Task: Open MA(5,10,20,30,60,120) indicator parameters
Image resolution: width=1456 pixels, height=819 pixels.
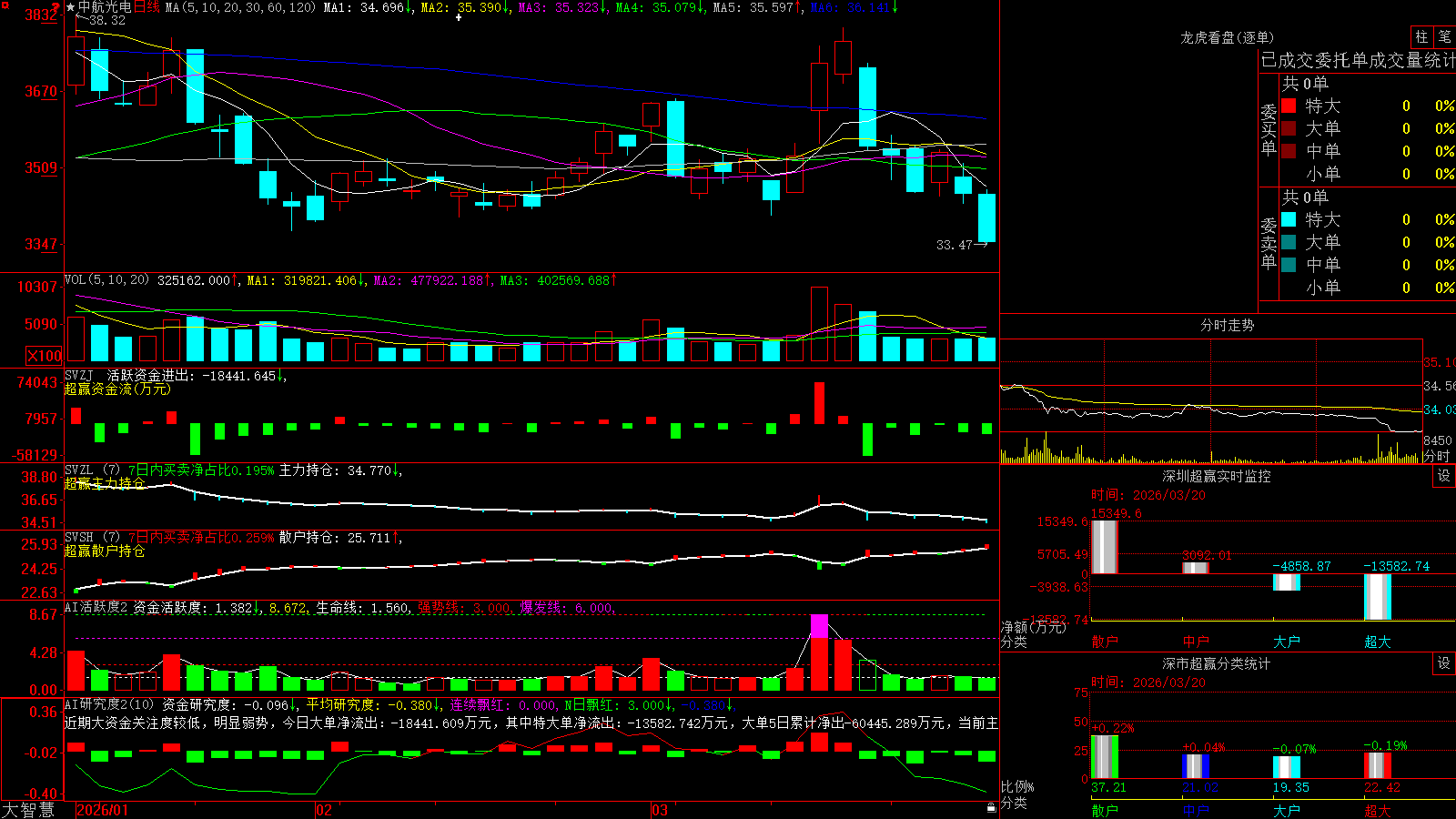Action: [240, 7]
